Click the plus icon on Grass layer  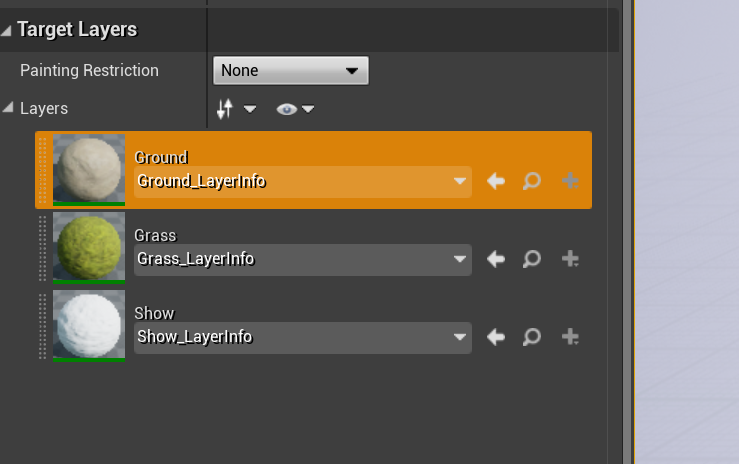[571, 259]
